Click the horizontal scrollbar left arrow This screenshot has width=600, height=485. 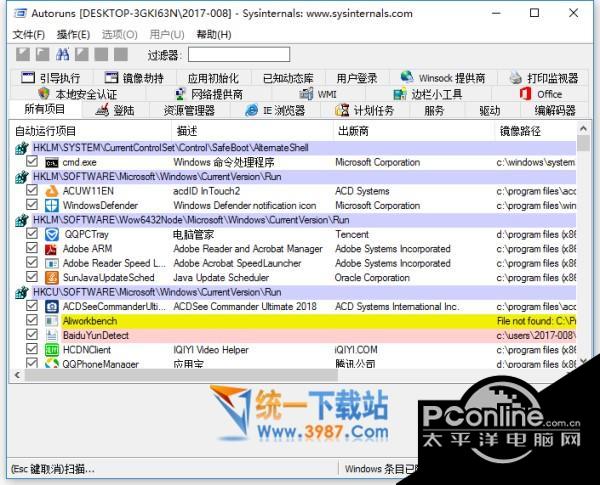click(x=17, y=375)
